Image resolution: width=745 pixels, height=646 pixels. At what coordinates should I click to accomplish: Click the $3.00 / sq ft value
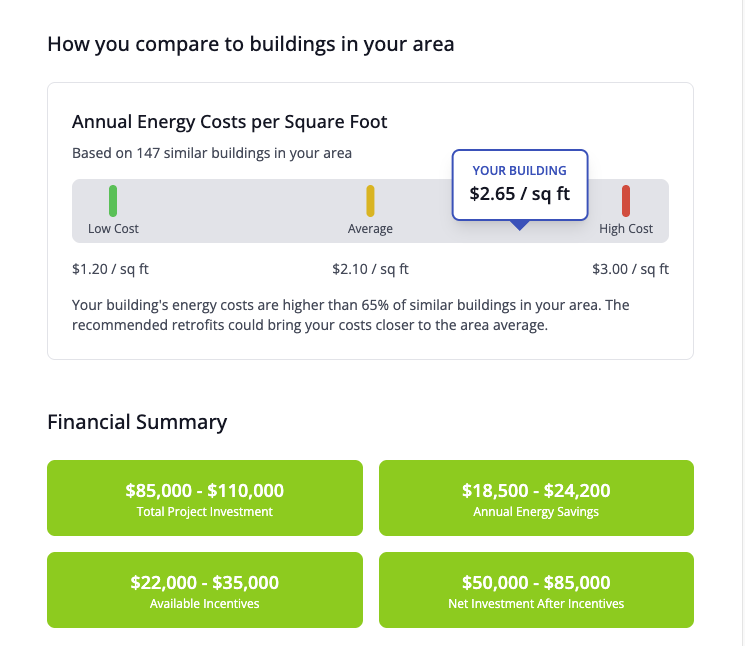630,269
